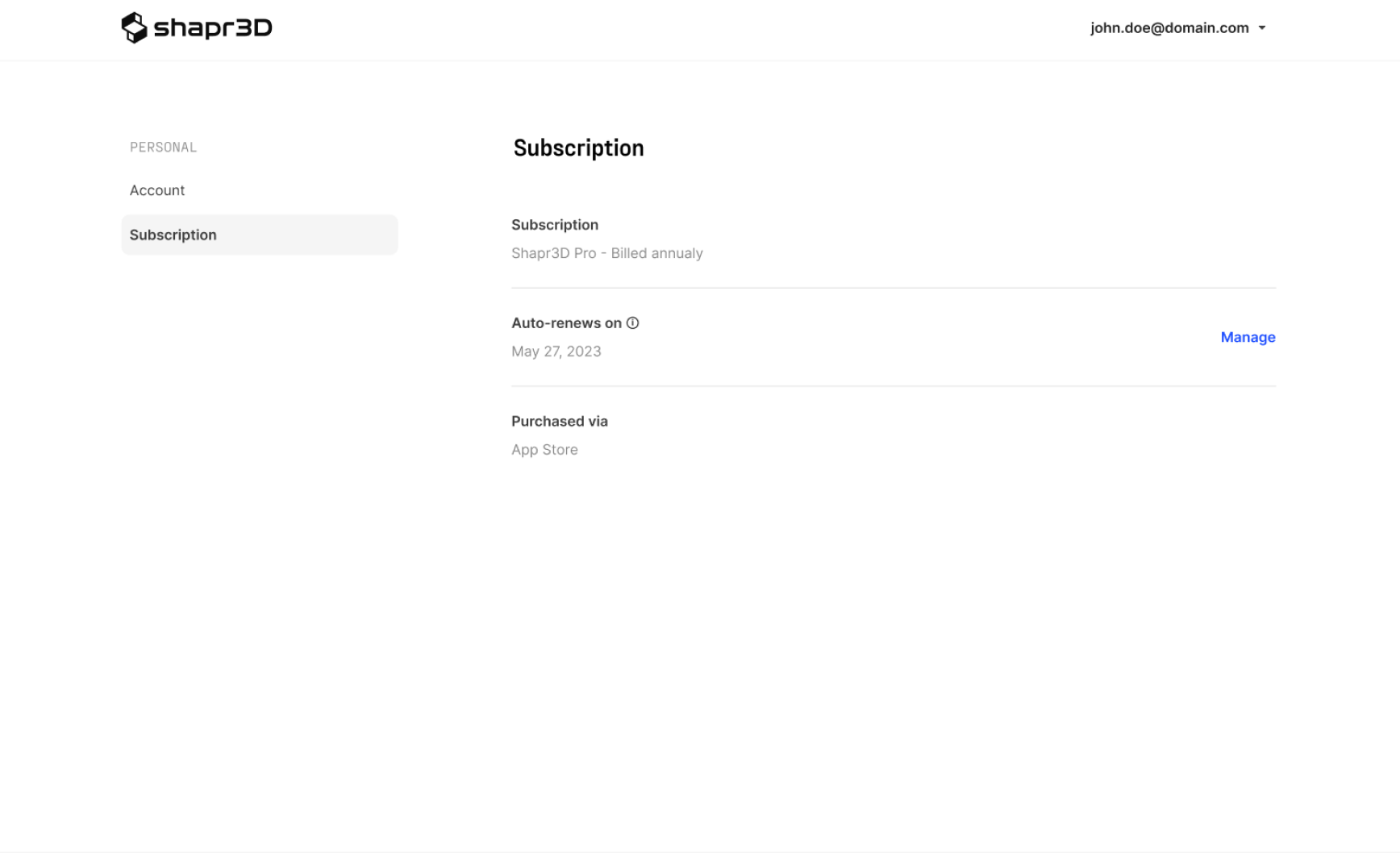Screen dimensions: 1400x853
Task: Click the shapr3D wordmark in the header
Action: pyautogui.click(x=214, y=27)
